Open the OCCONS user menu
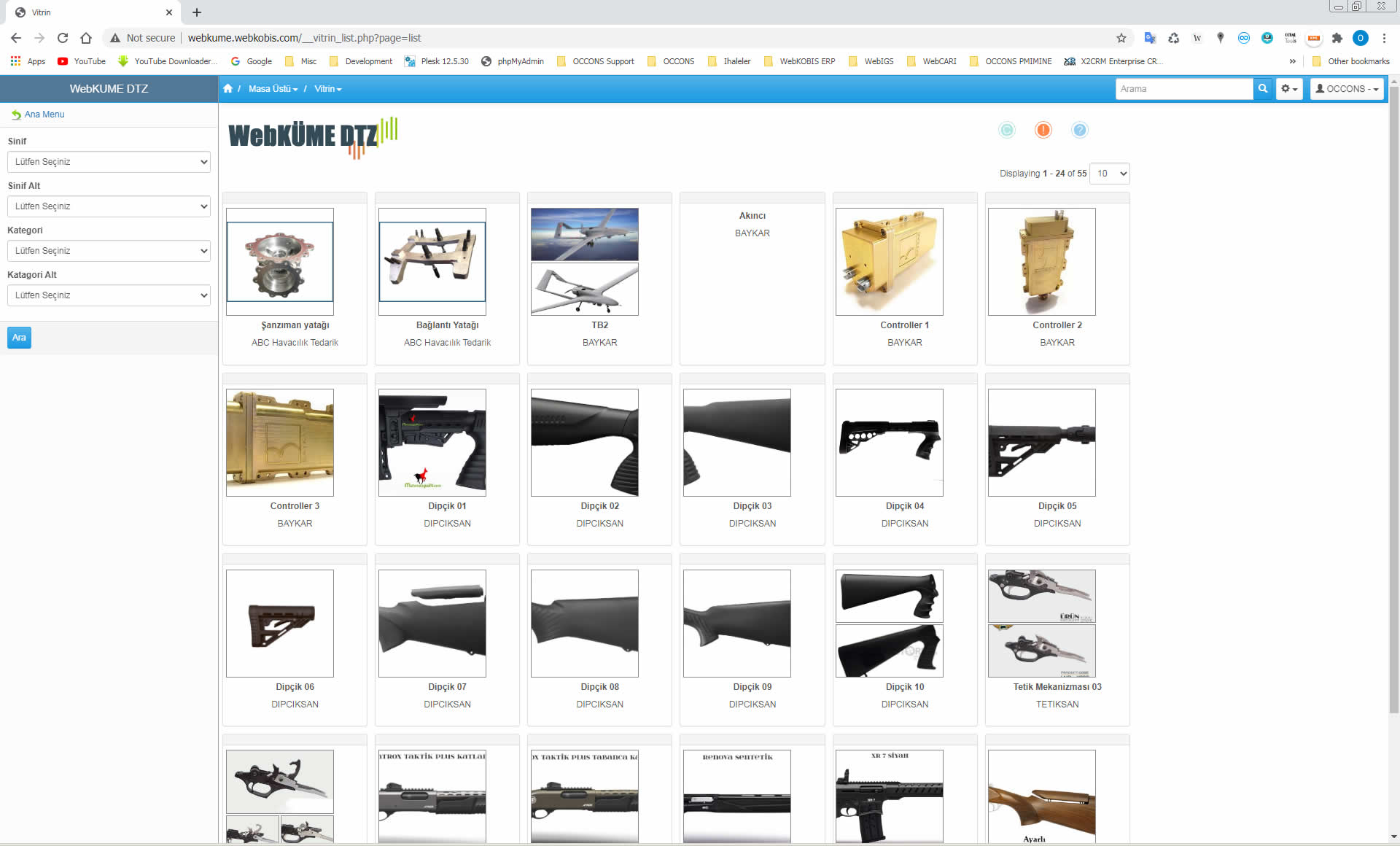 (1346, 88)
